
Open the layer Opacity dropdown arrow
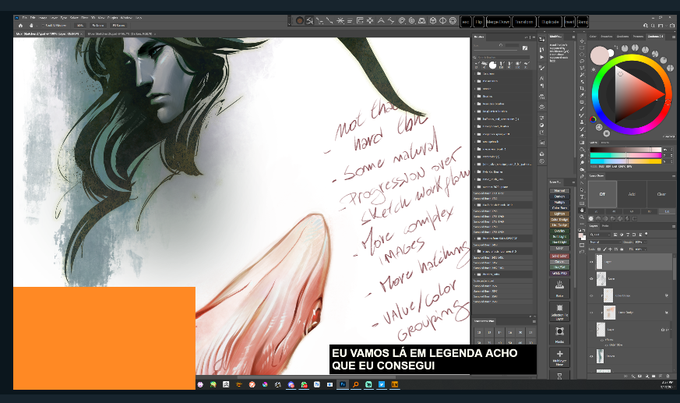645,242
